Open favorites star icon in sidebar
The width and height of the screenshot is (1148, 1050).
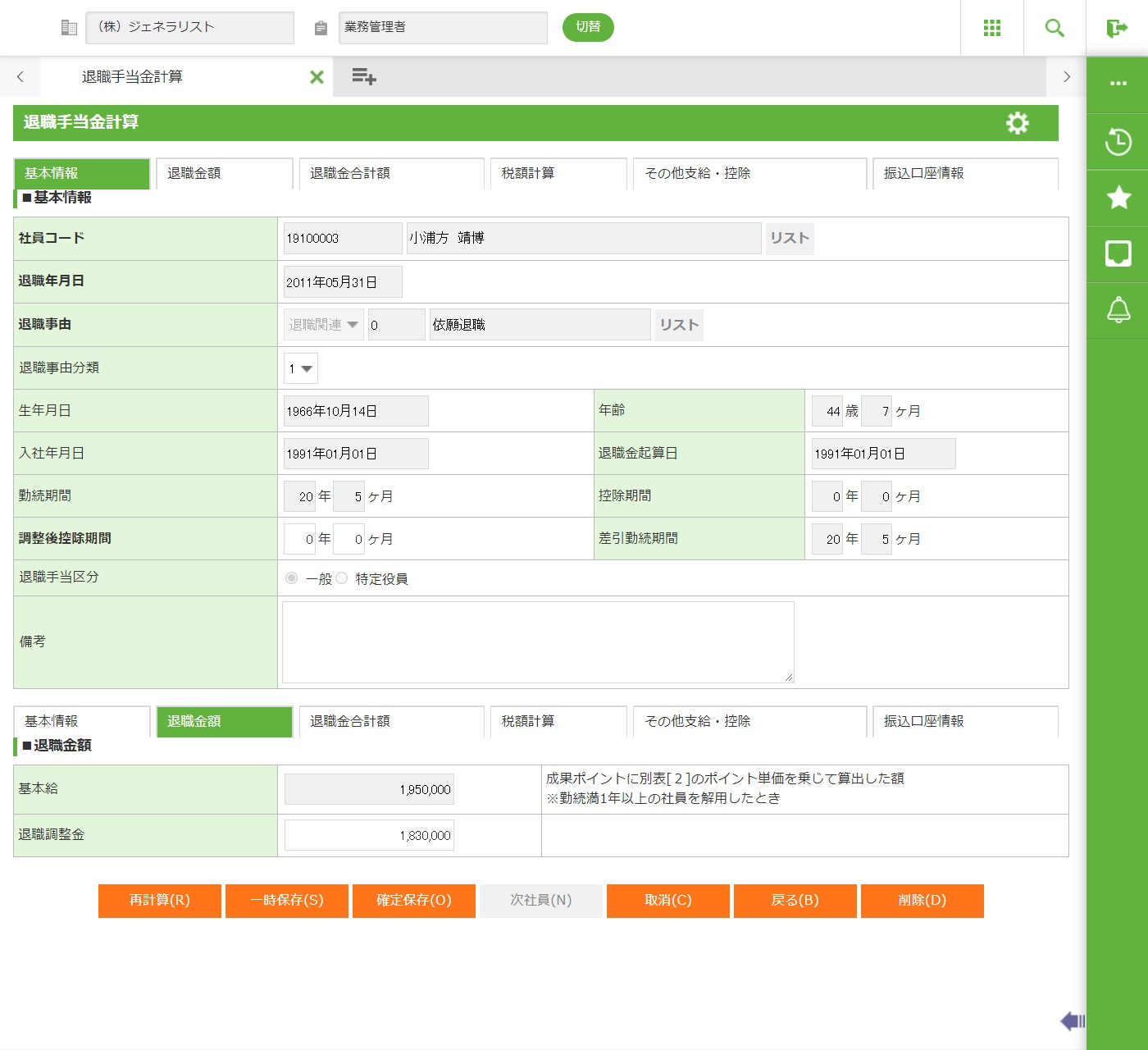click(1118, 198)
